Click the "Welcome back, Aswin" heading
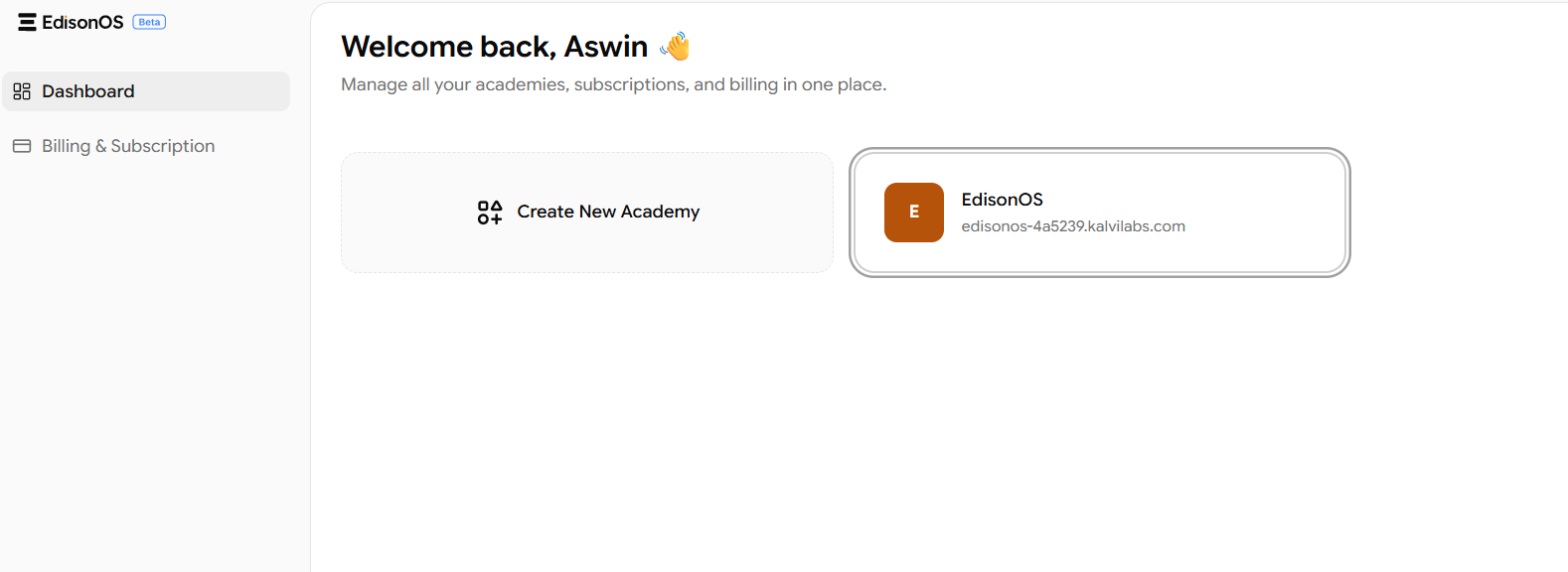 pos(494,47)
